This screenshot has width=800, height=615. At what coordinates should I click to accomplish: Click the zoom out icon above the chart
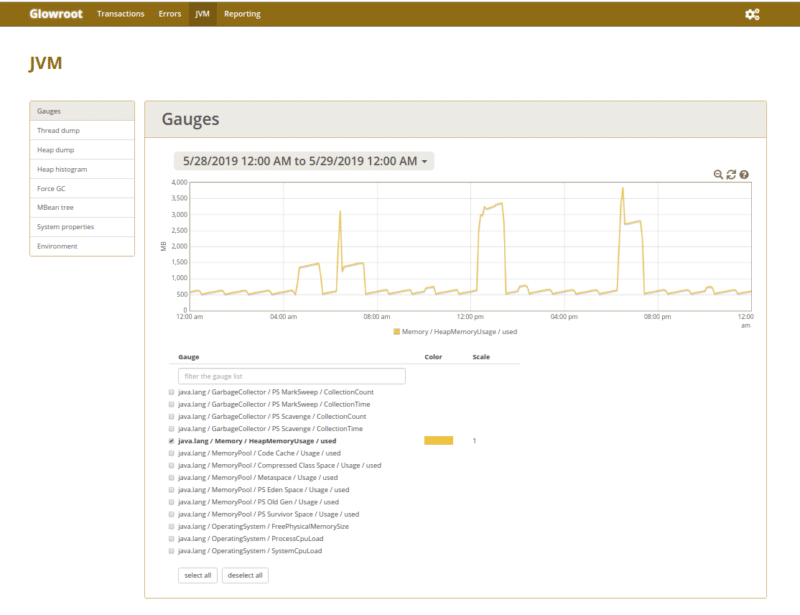pos(718,173)
